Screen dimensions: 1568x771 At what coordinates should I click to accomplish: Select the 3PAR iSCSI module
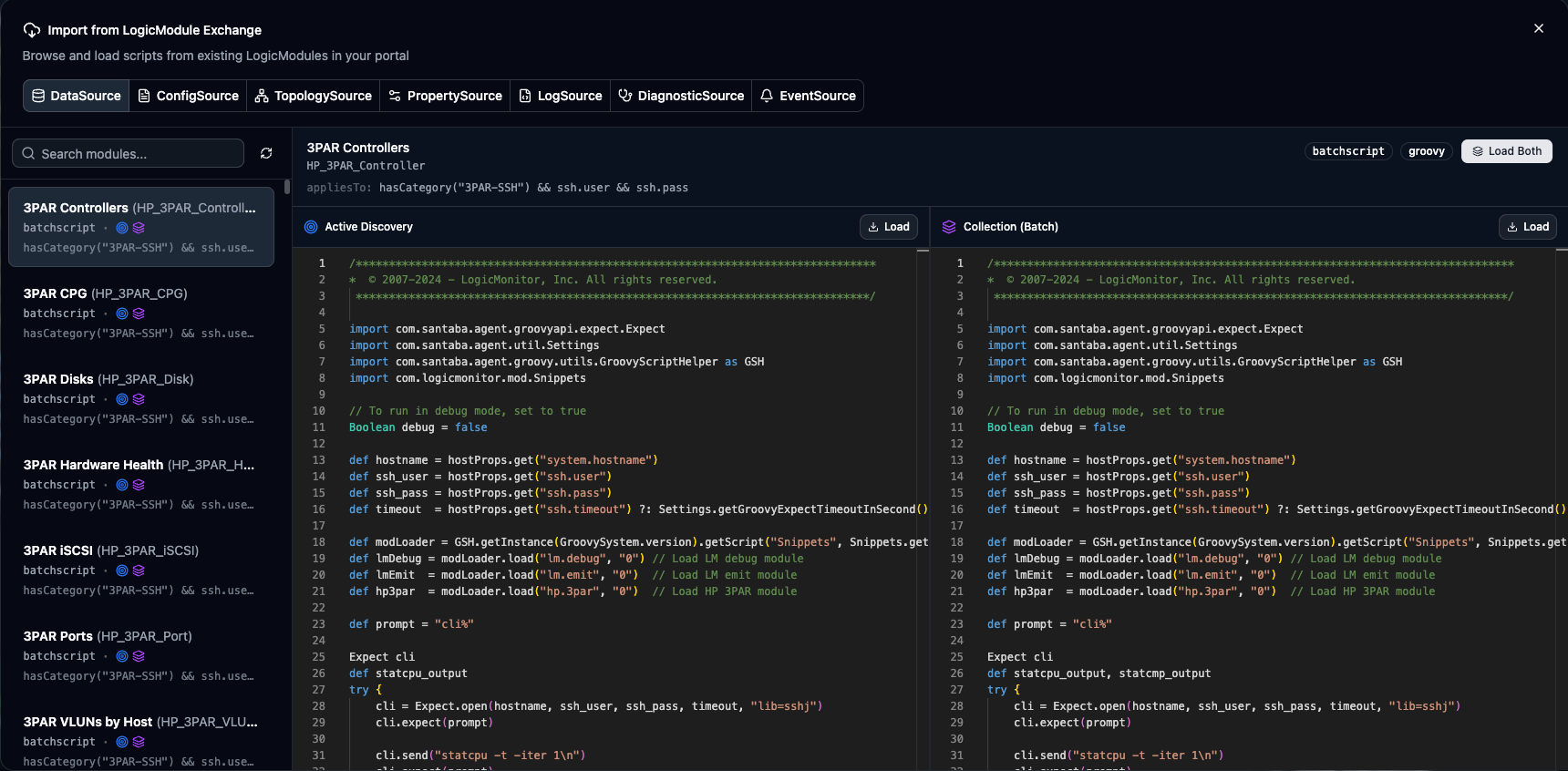(x=141, y=570)
